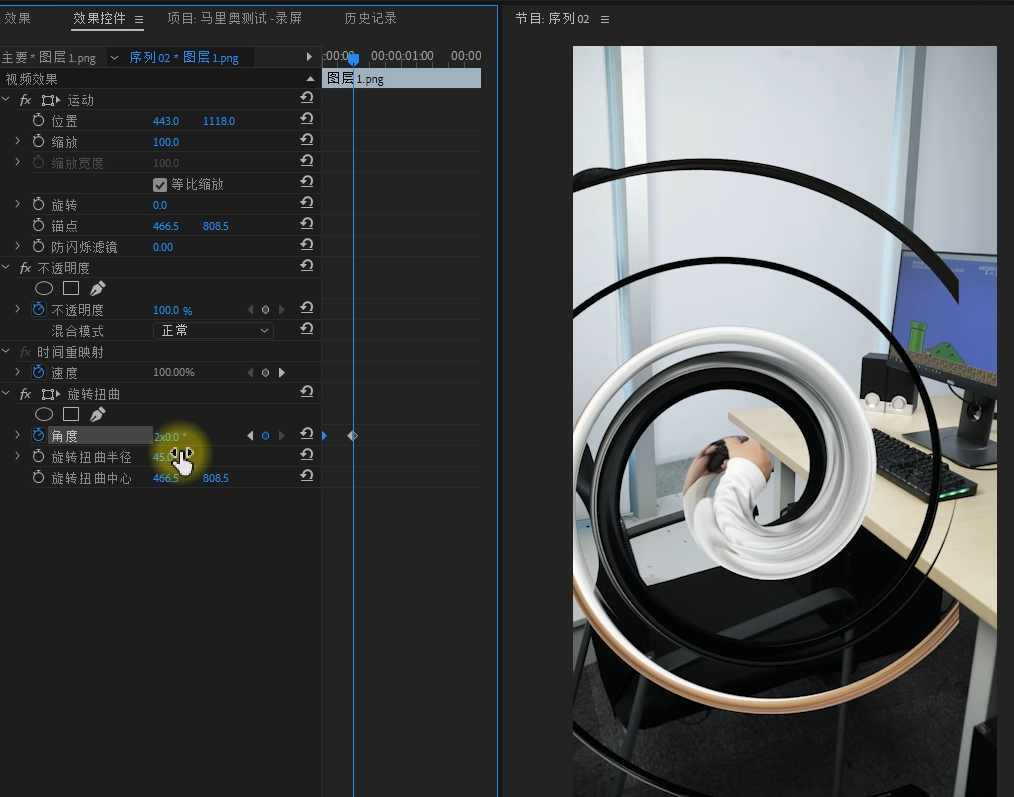Collapse the 不透明度 effect group

[6, 267]
